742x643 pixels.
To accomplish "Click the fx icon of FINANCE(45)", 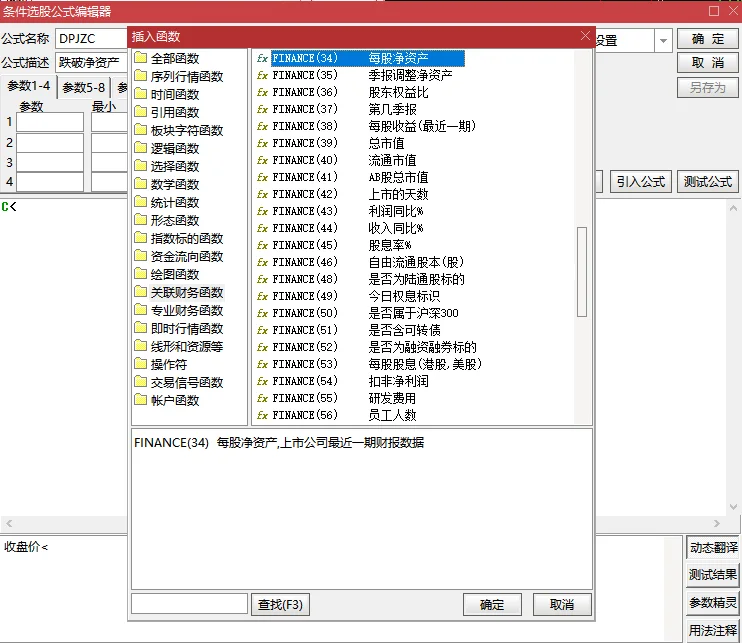I will click(263, 246).
